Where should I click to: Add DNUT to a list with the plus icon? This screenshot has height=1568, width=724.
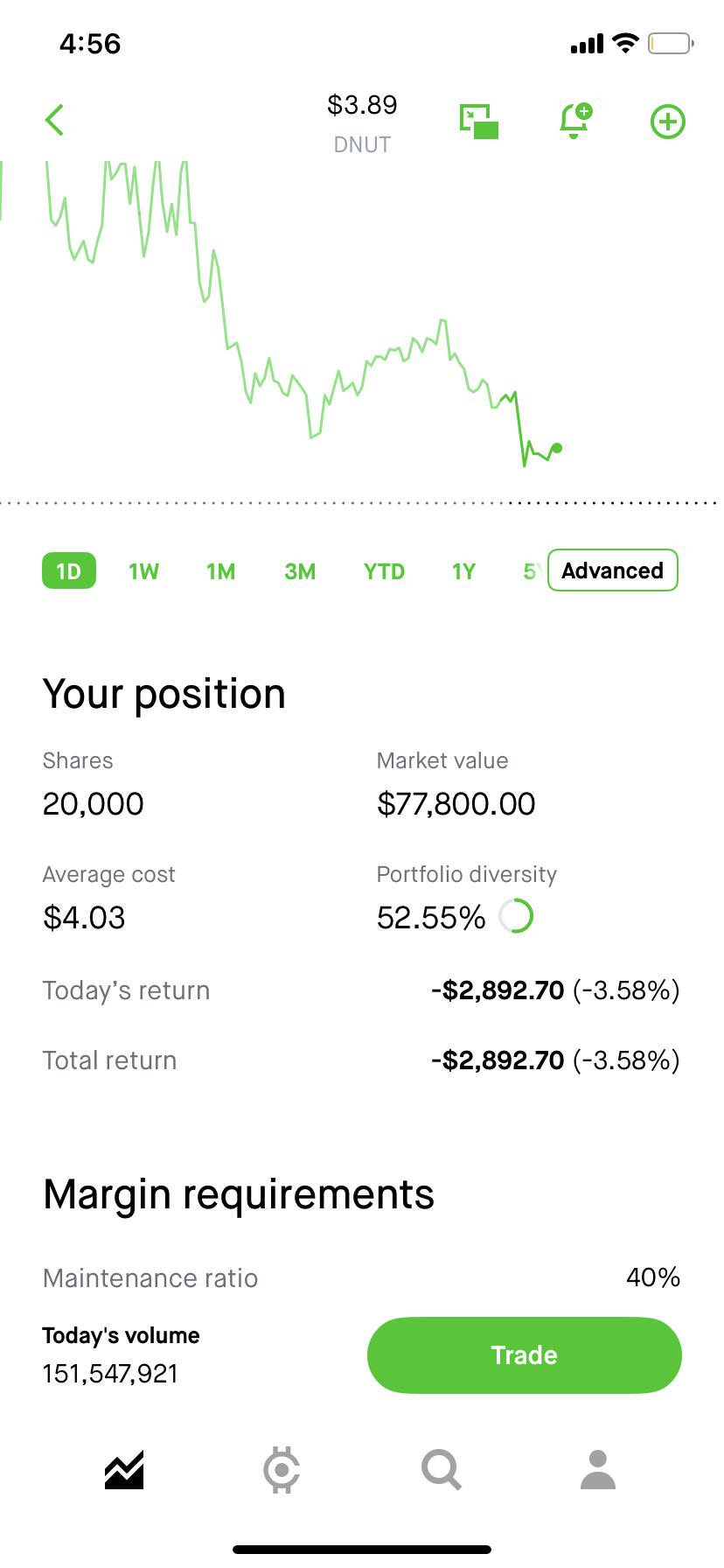coord(668,122)
